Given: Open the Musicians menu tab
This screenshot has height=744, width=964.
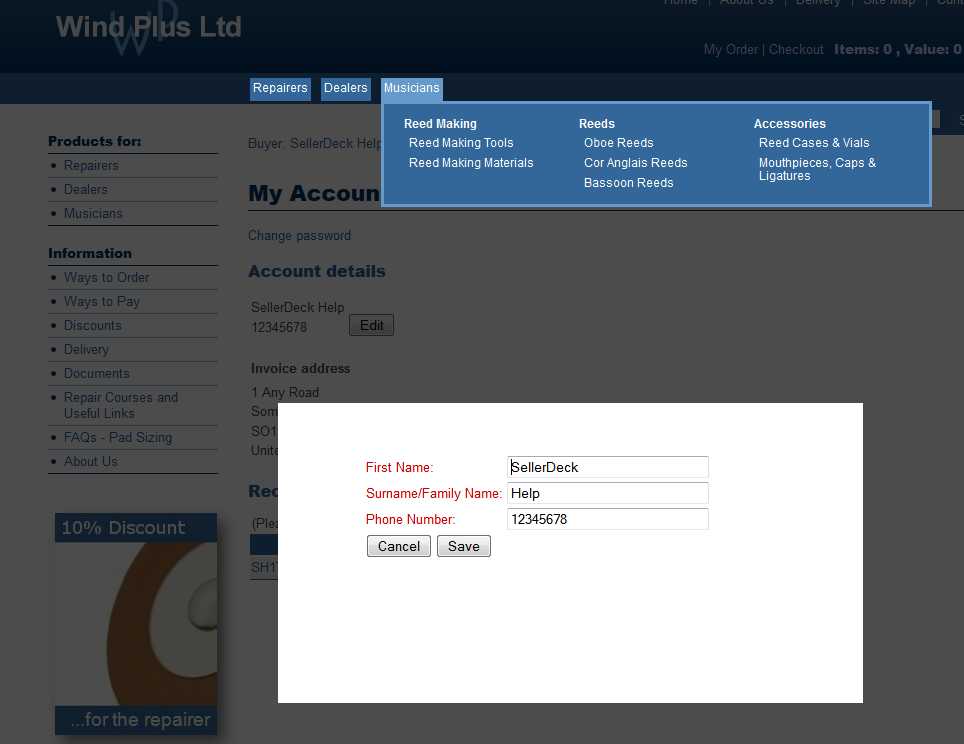Looking at the screenshot, I should pos(411,88).
